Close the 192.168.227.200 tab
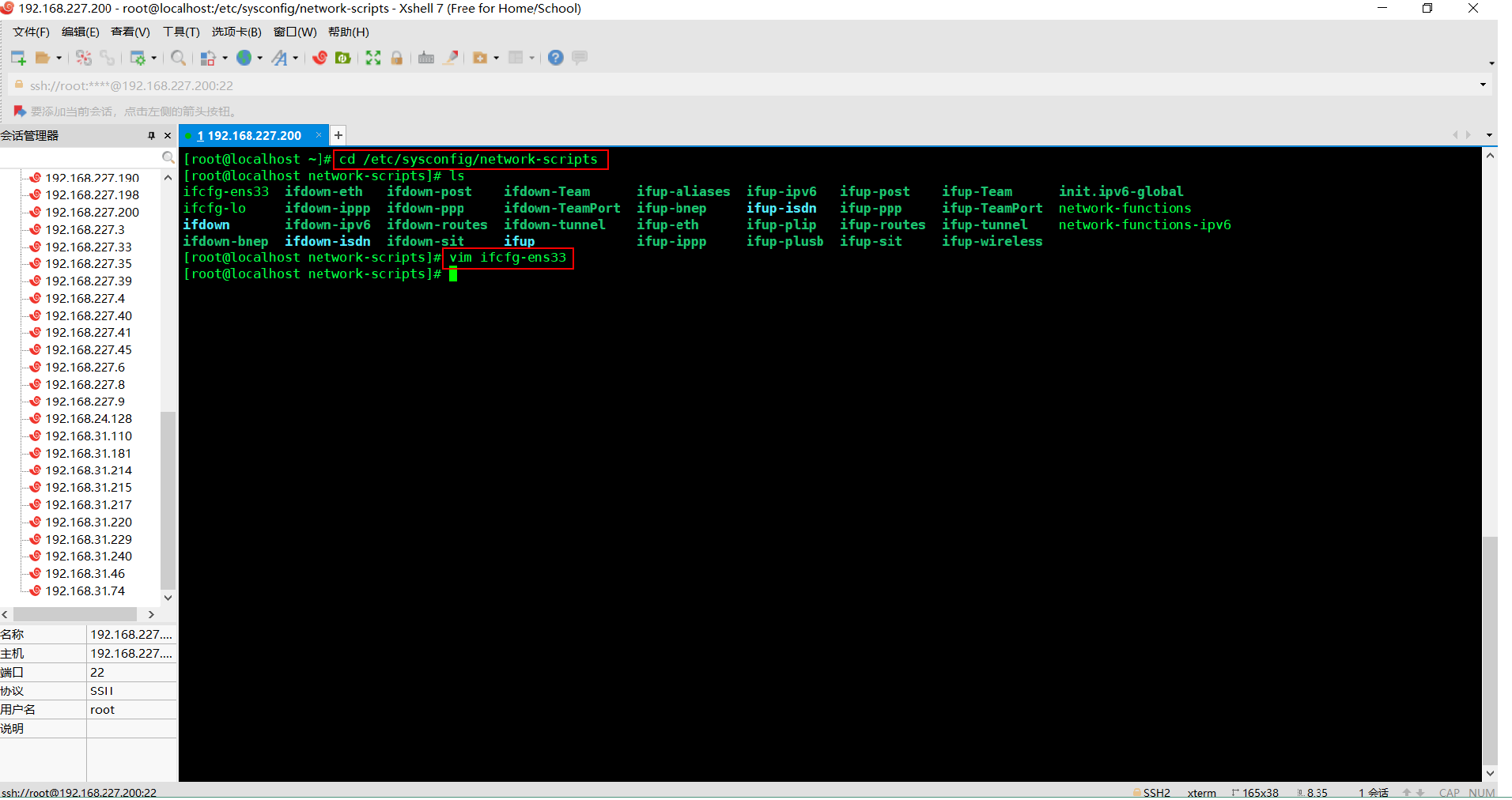The height and width of the screenshot is (800, 1512). click(319, 135)
